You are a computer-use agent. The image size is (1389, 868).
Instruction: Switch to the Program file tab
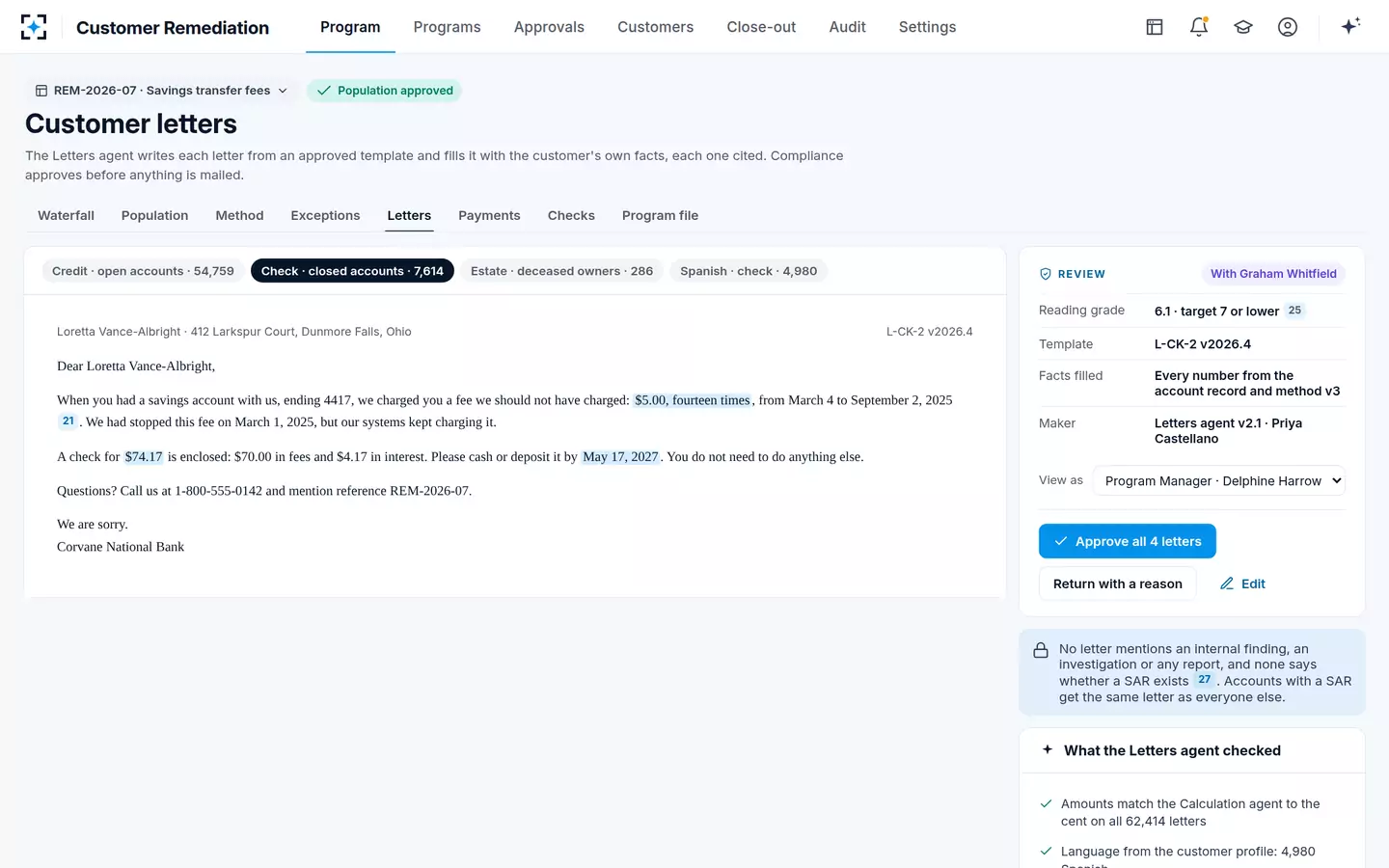(x=660, y=216)
